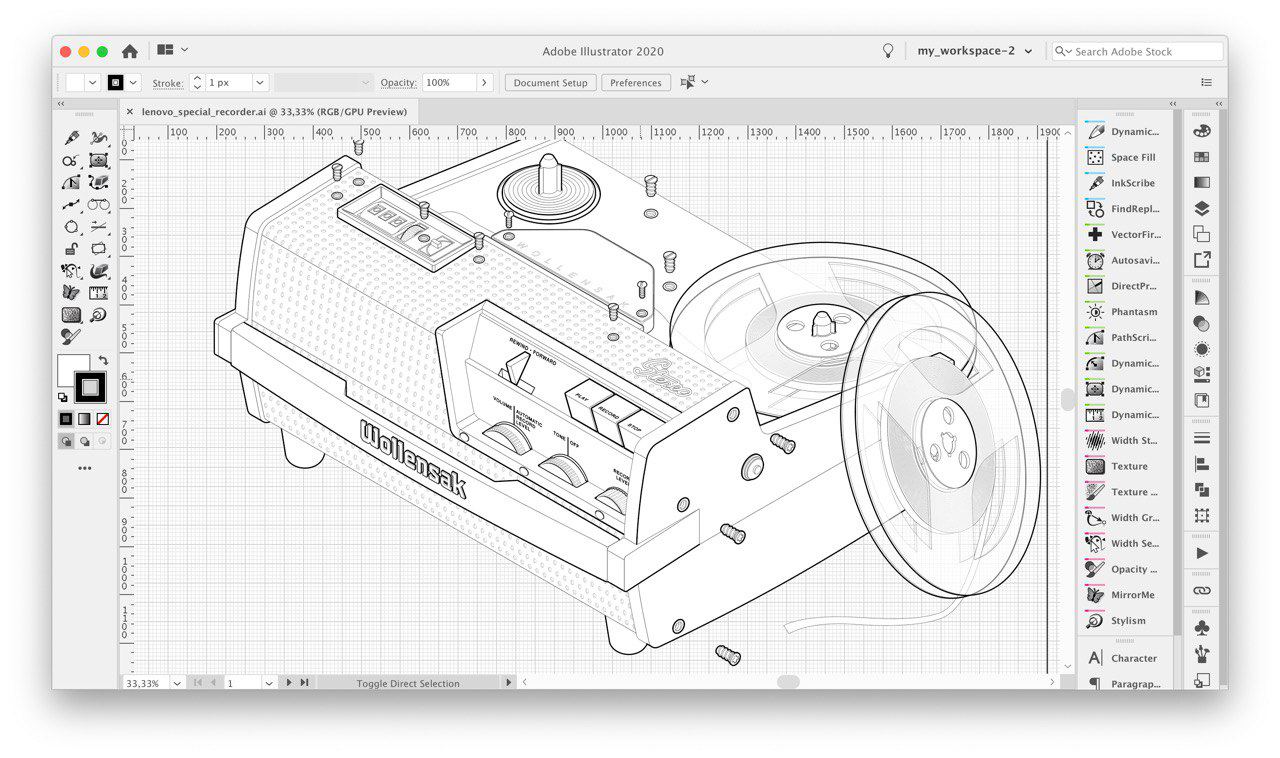Open the Autosavi... panel

click(x=1121, y=260)
